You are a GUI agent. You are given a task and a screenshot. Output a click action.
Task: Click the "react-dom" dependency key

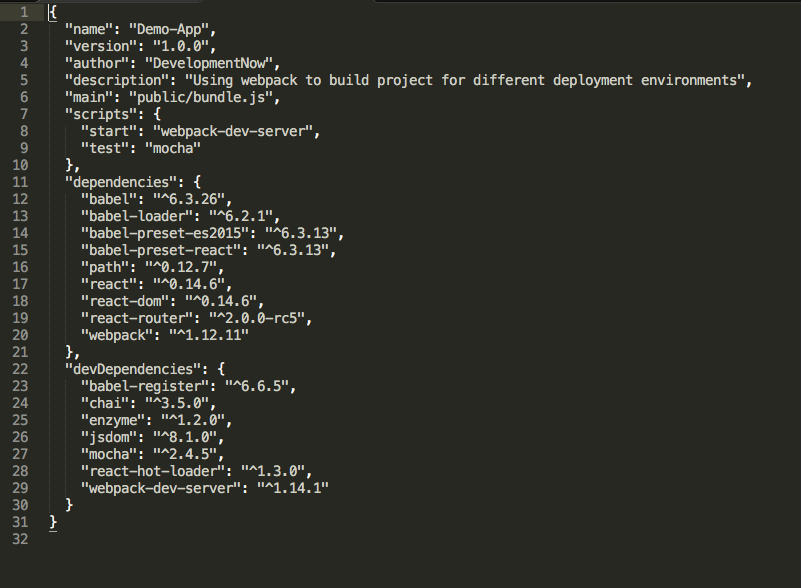coord(127,301)
